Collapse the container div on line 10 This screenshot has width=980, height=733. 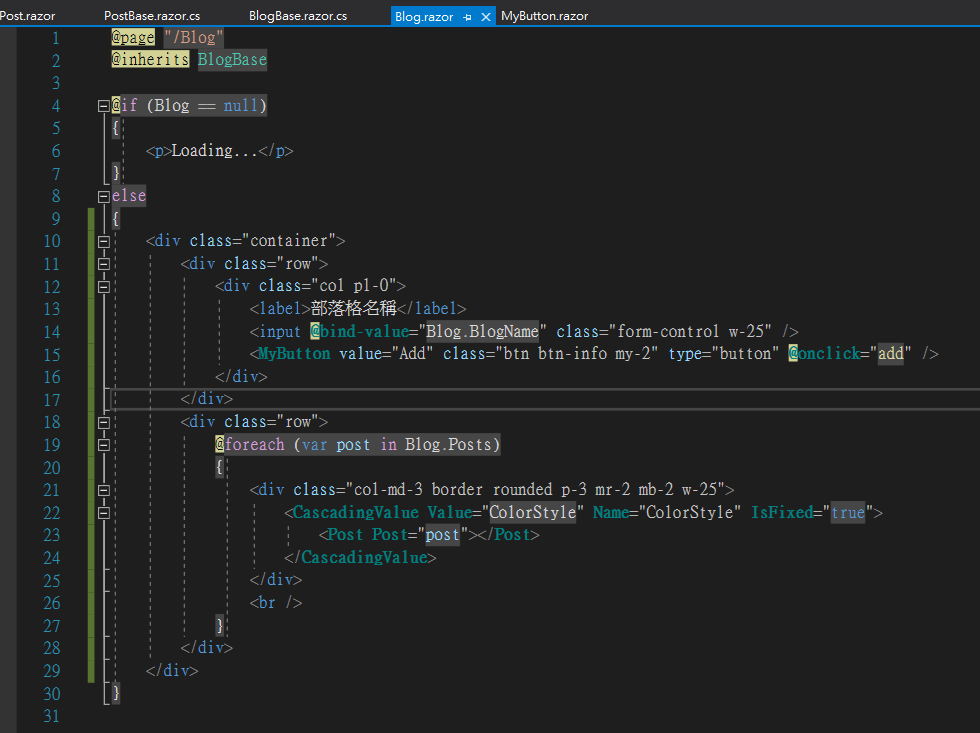coord(104,242)
